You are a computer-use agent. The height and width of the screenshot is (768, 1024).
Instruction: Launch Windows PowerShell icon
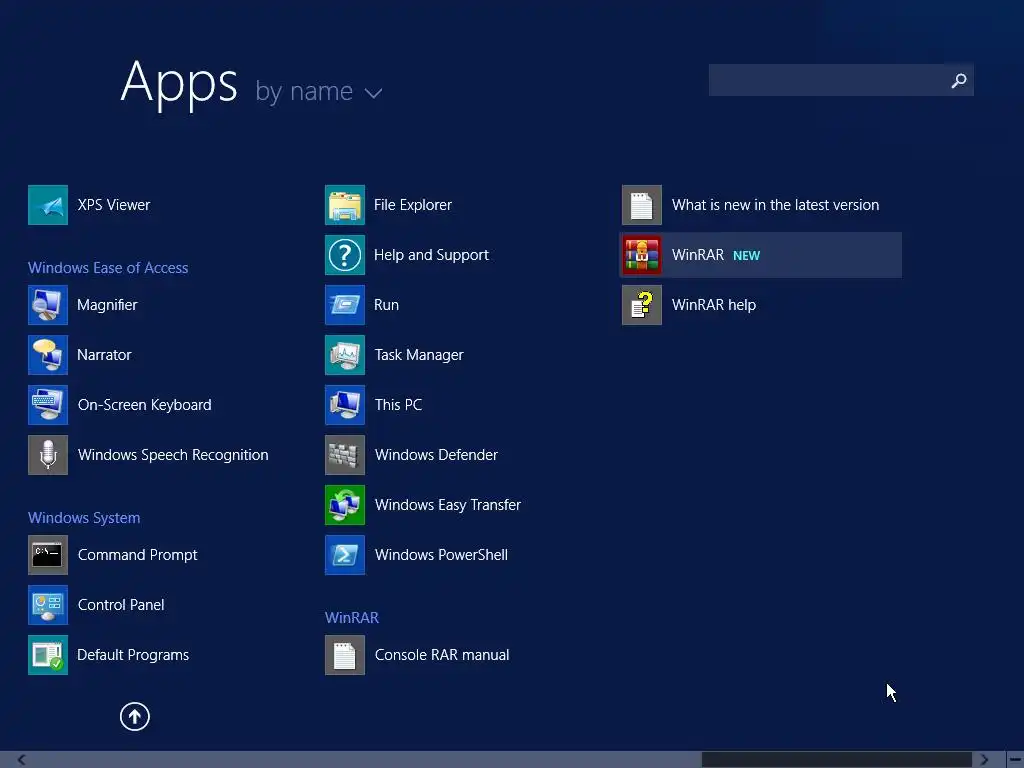pos(345,555)
